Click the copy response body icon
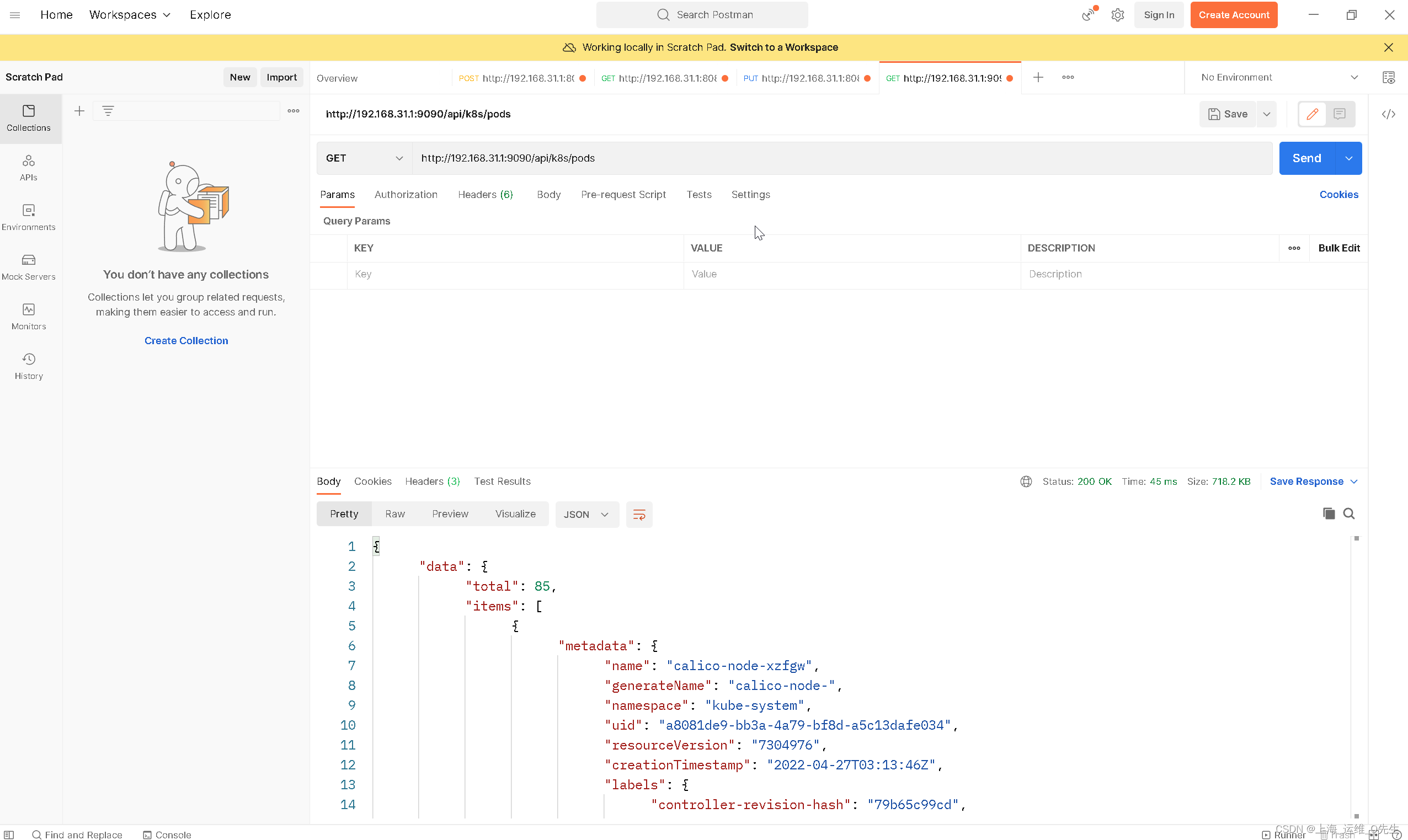This screenshot has width=1408, height=840. 1329,513
